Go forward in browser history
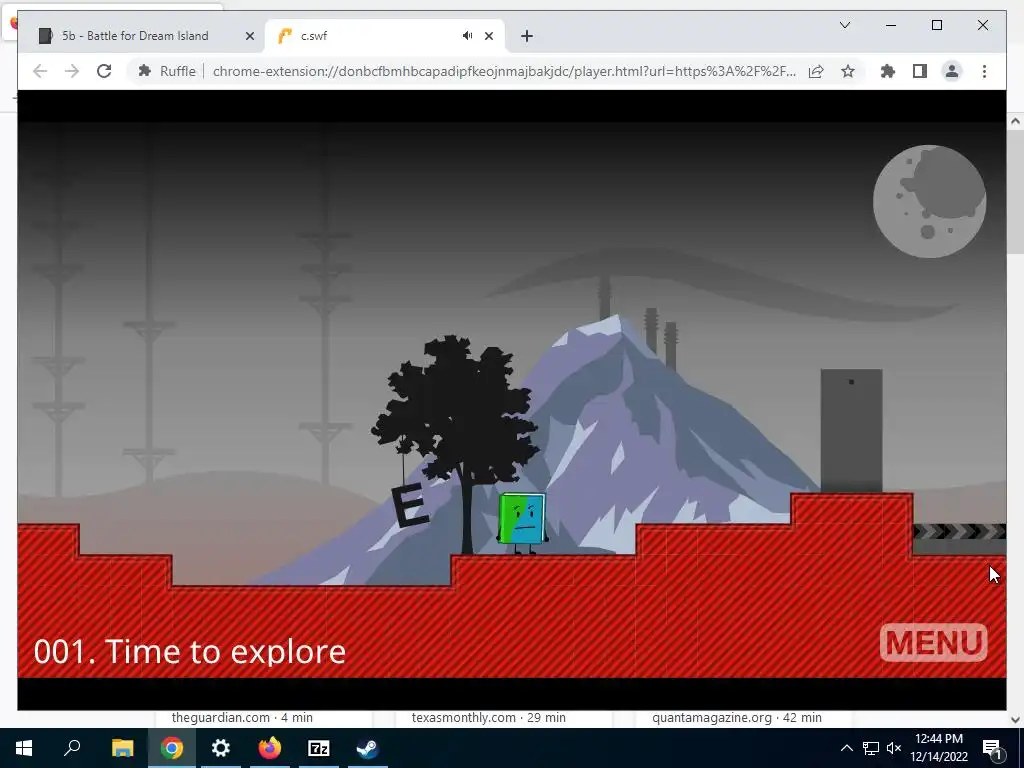Viewport: 1024px width, 768px height. coord(72,71)
